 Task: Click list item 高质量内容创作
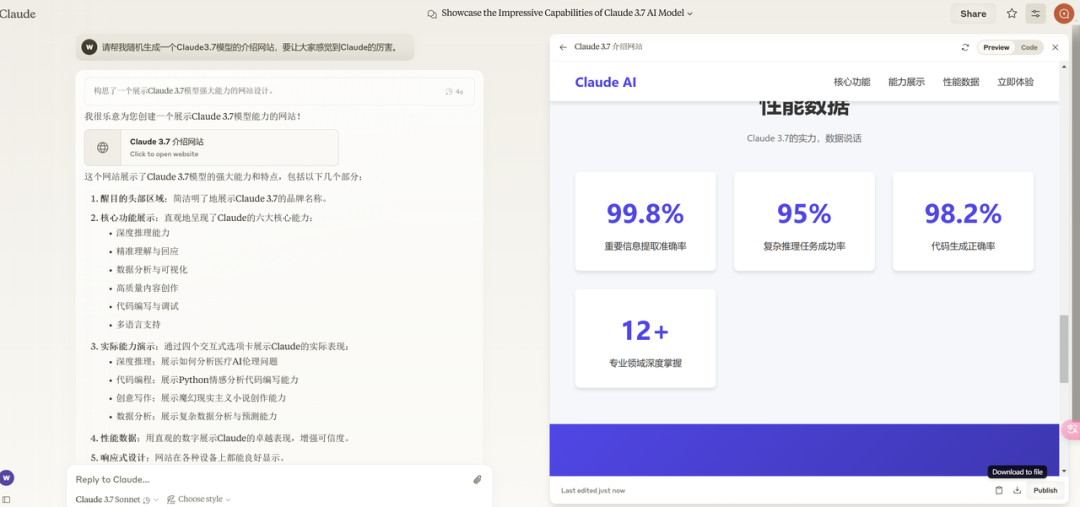click(x=147, y=288)
